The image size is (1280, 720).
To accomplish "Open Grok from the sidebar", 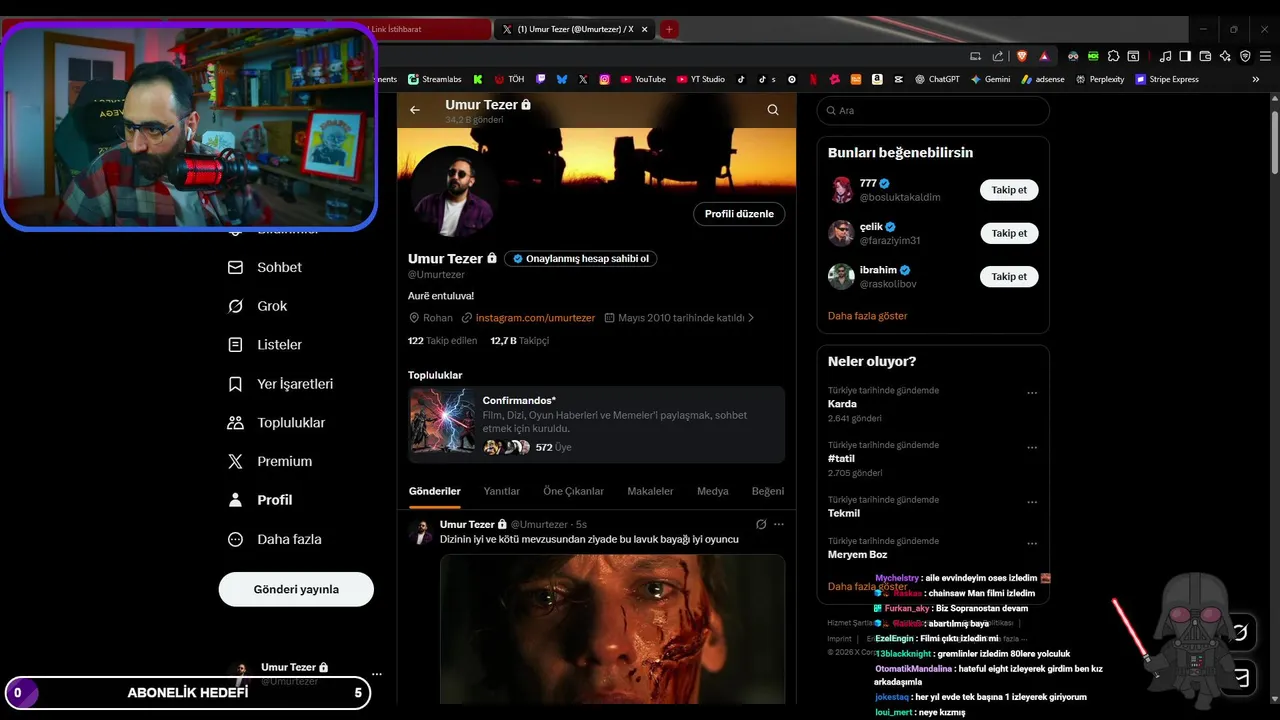I will (x=258, y=306).
